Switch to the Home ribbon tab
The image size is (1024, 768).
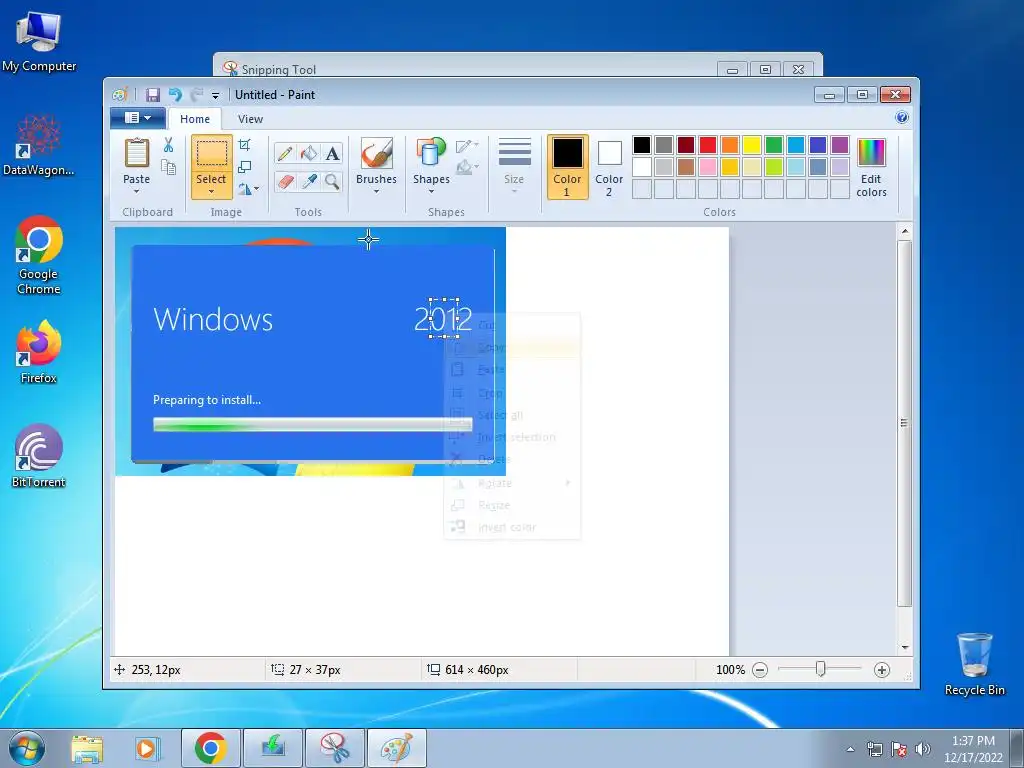pos(195,119)
